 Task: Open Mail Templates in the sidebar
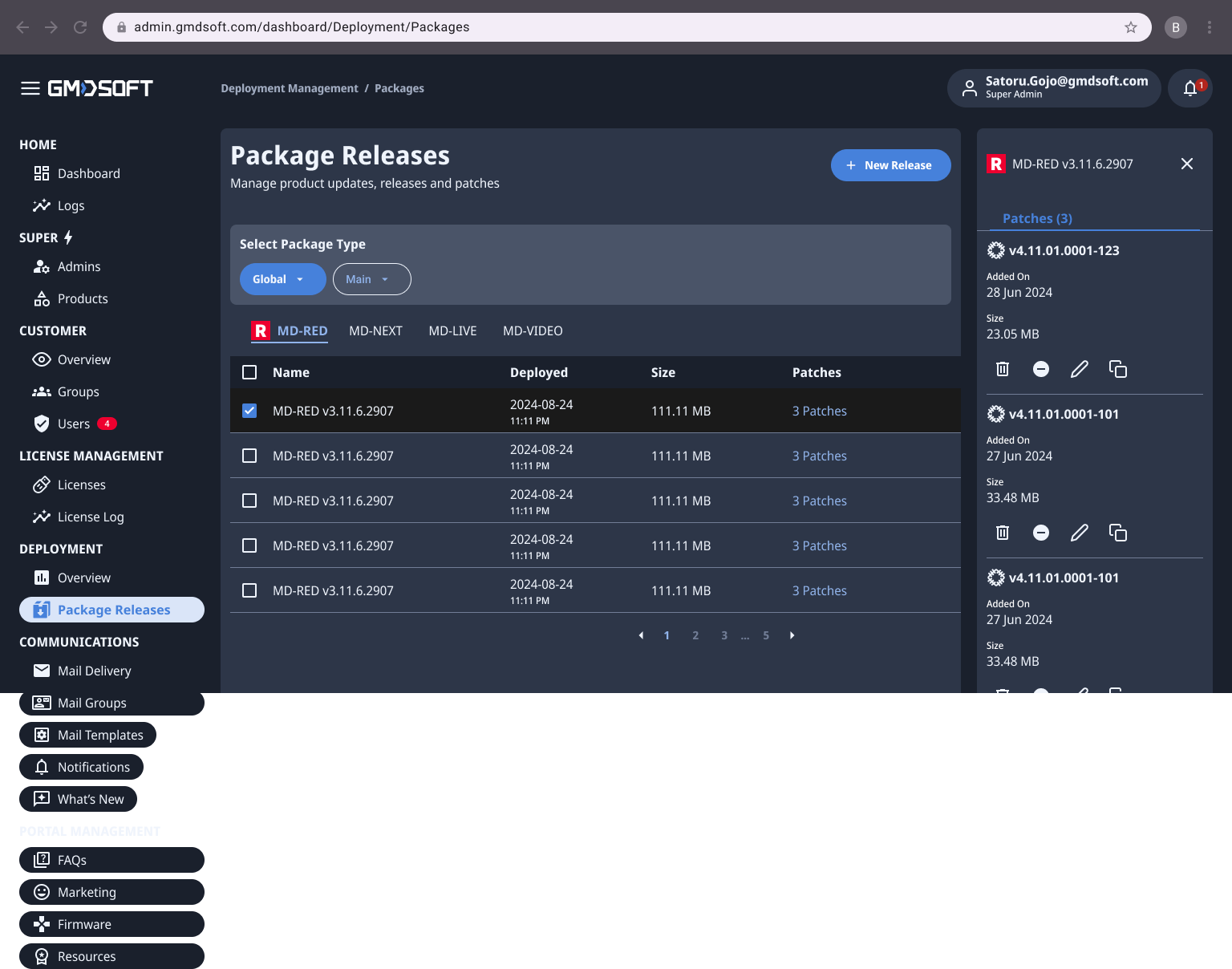tap(87, 735)
